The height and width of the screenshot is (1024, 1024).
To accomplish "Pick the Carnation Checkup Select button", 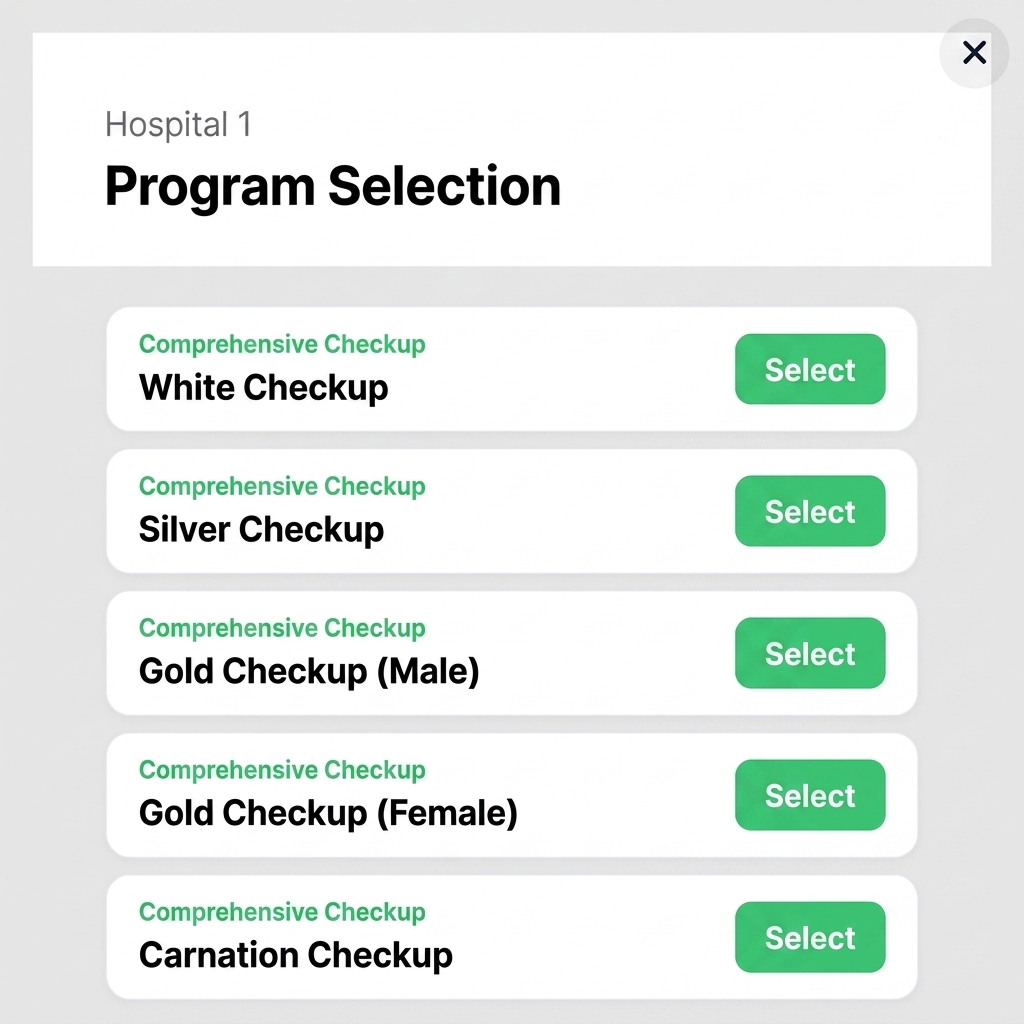I will 810,937.
